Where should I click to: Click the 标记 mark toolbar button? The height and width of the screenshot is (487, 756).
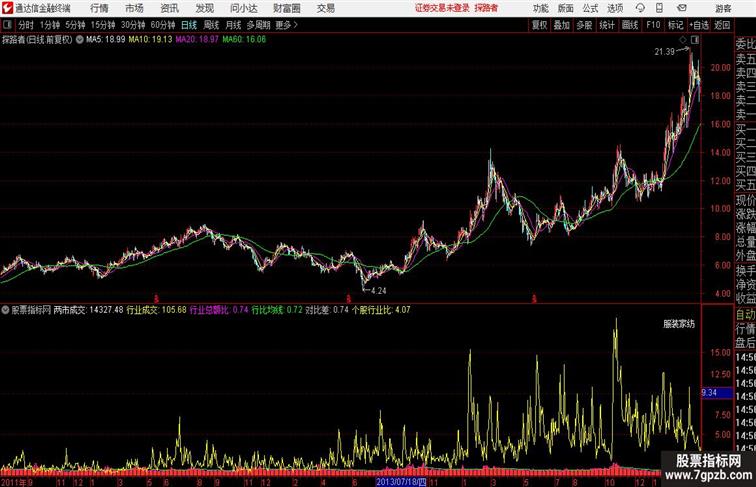point(675,25)
